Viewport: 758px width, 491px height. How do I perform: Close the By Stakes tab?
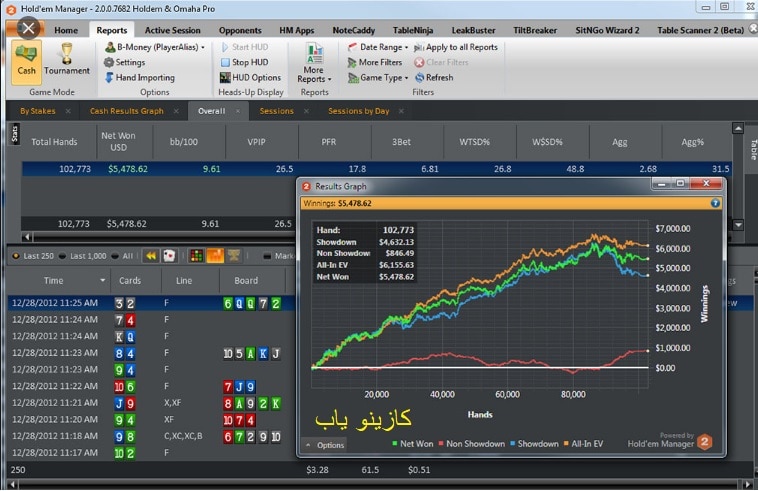click(x=68, y=111)
